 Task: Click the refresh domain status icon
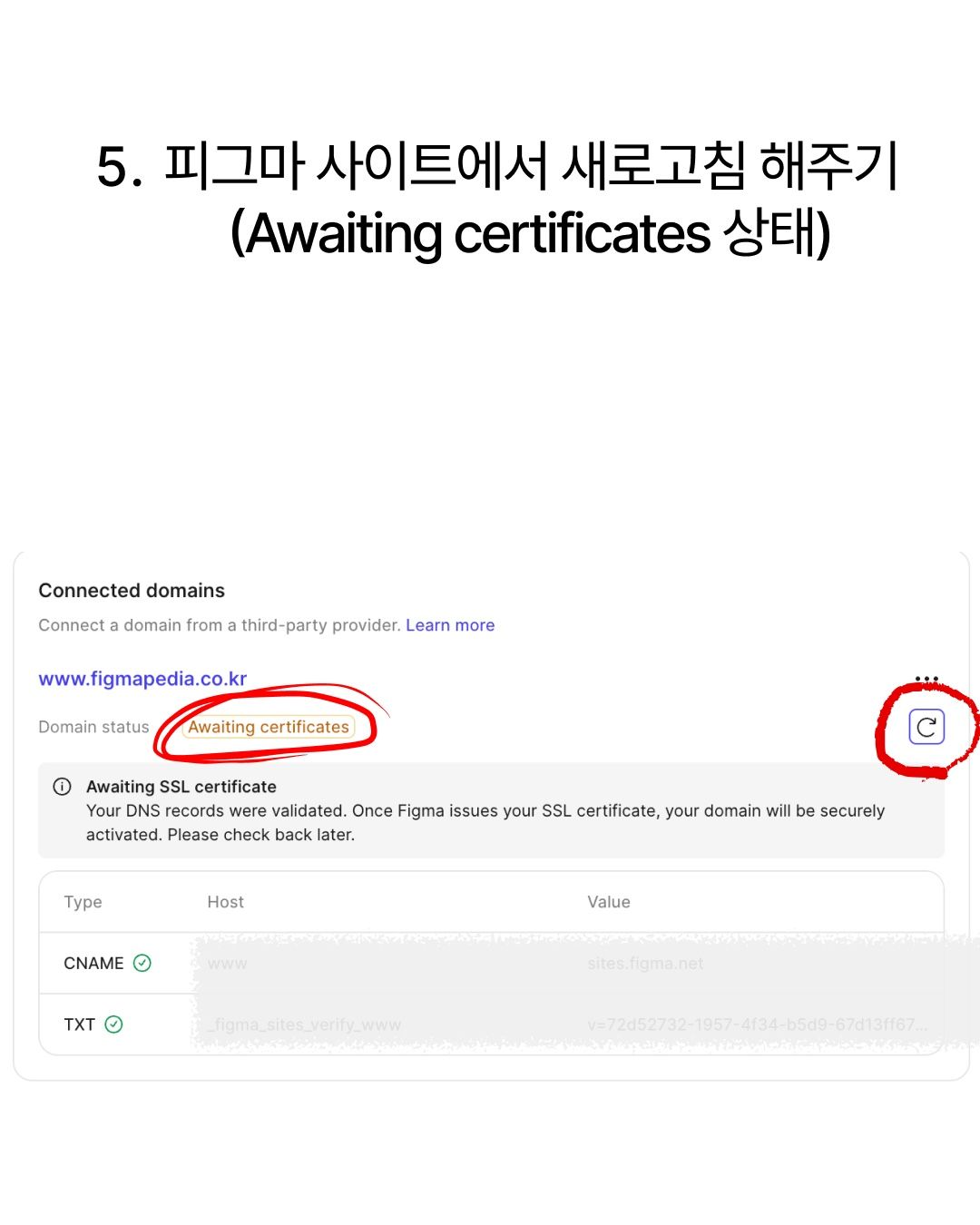[x=926, y=727]
